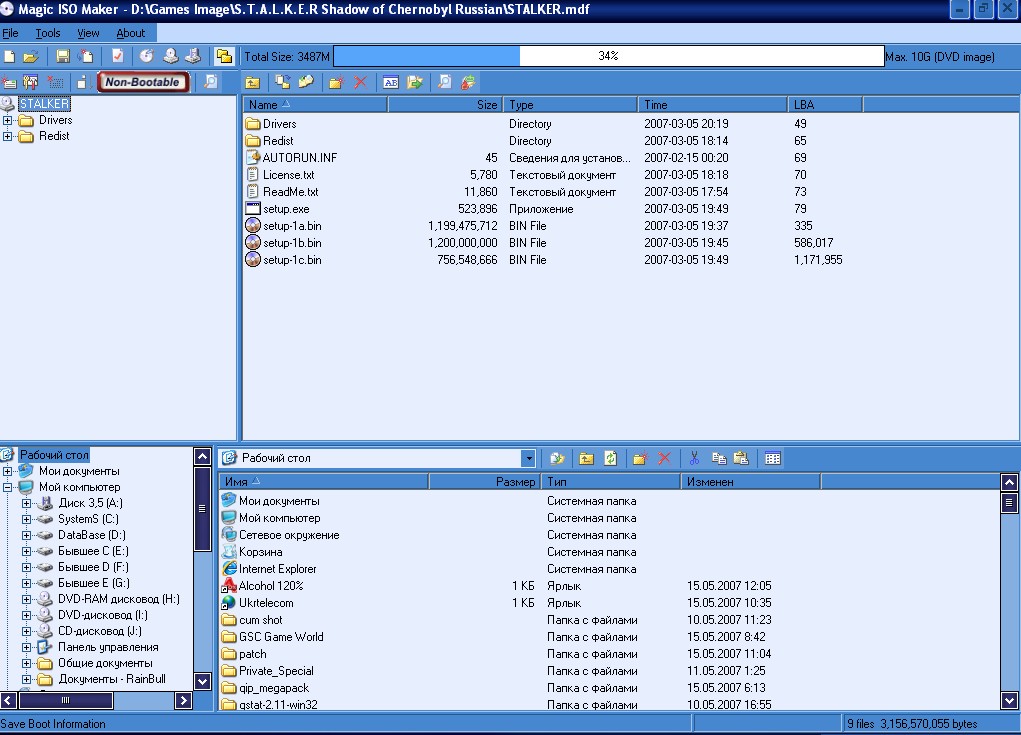This screenshot has height=735, width=1021.
Task: Click the Paste icon in lower toolbar
Action: point(741,458)
